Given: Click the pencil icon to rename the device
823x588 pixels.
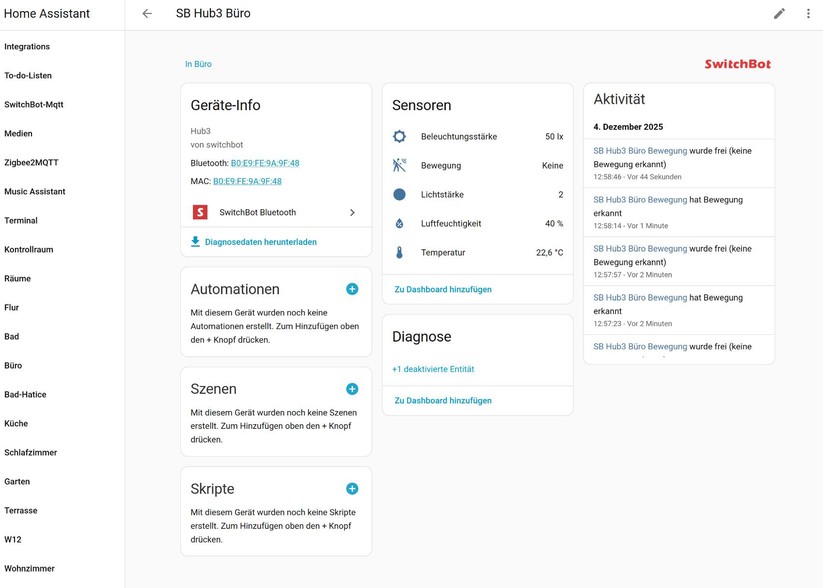Looking at the screenshot, I should click(779, 14).
